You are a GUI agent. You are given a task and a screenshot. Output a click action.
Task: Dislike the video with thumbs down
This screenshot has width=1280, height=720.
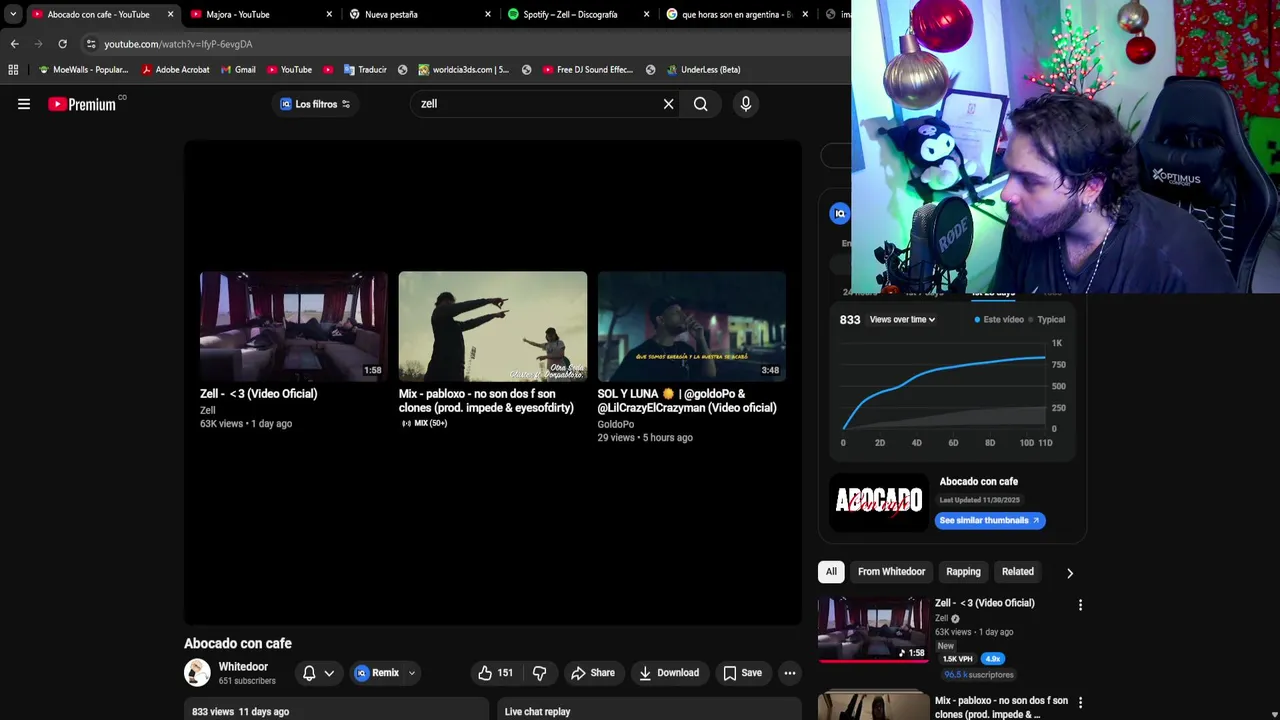pyautogui.click(x=539, y=673)
